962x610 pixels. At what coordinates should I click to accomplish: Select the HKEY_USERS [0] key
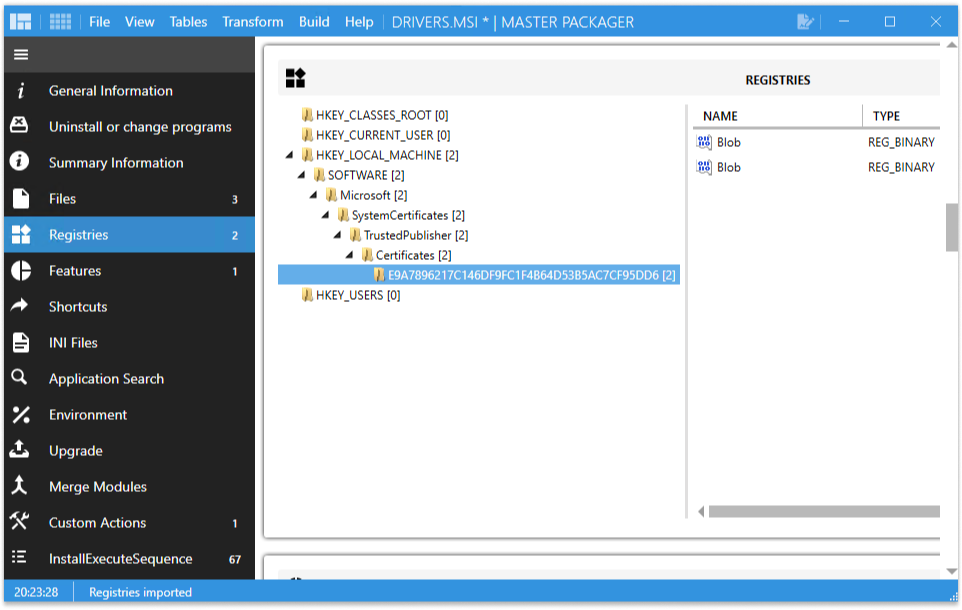[x=358, y=295]
